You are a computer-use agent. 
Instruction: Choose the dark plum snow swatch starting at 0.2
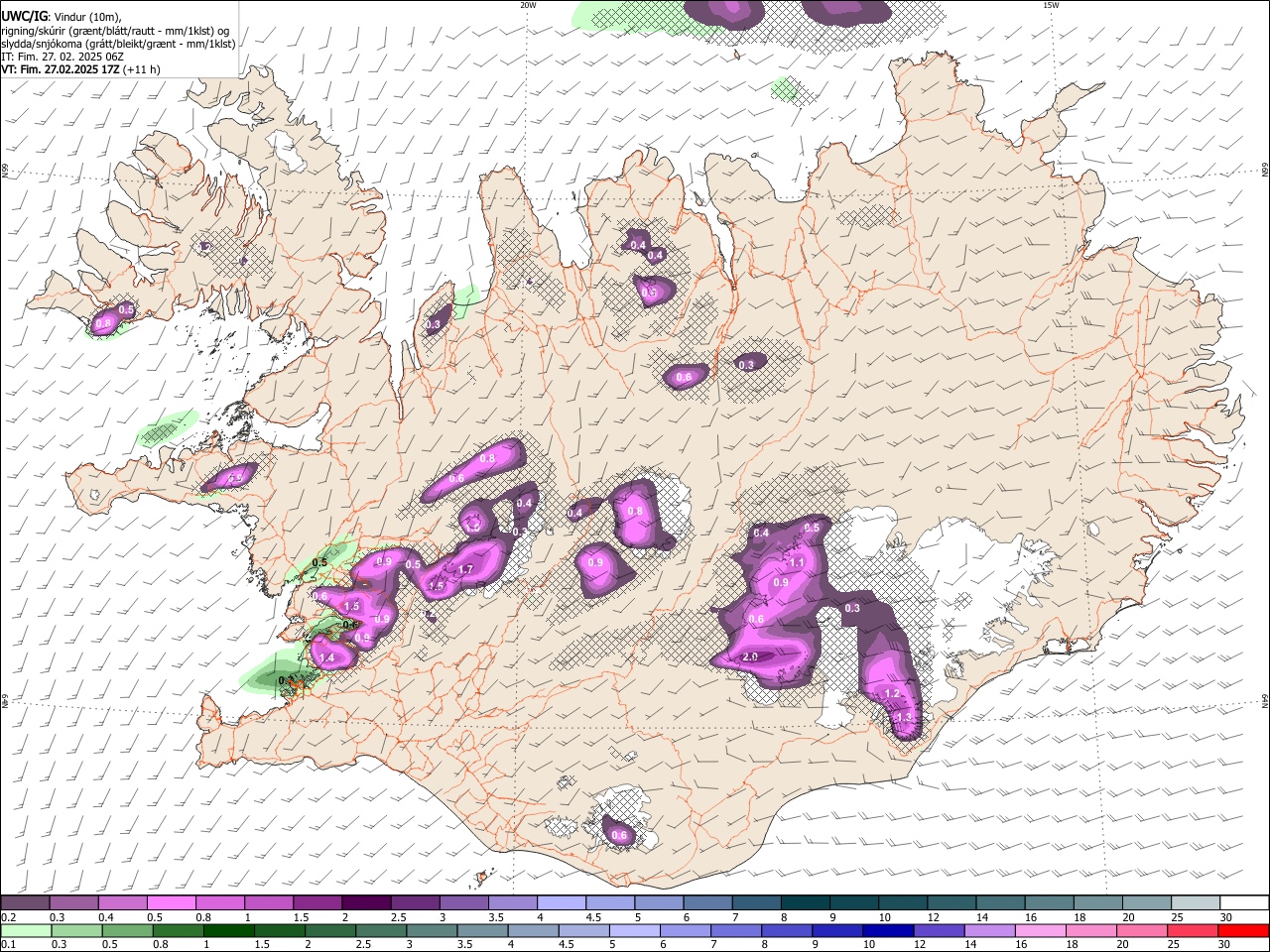(x=25, y=903)
